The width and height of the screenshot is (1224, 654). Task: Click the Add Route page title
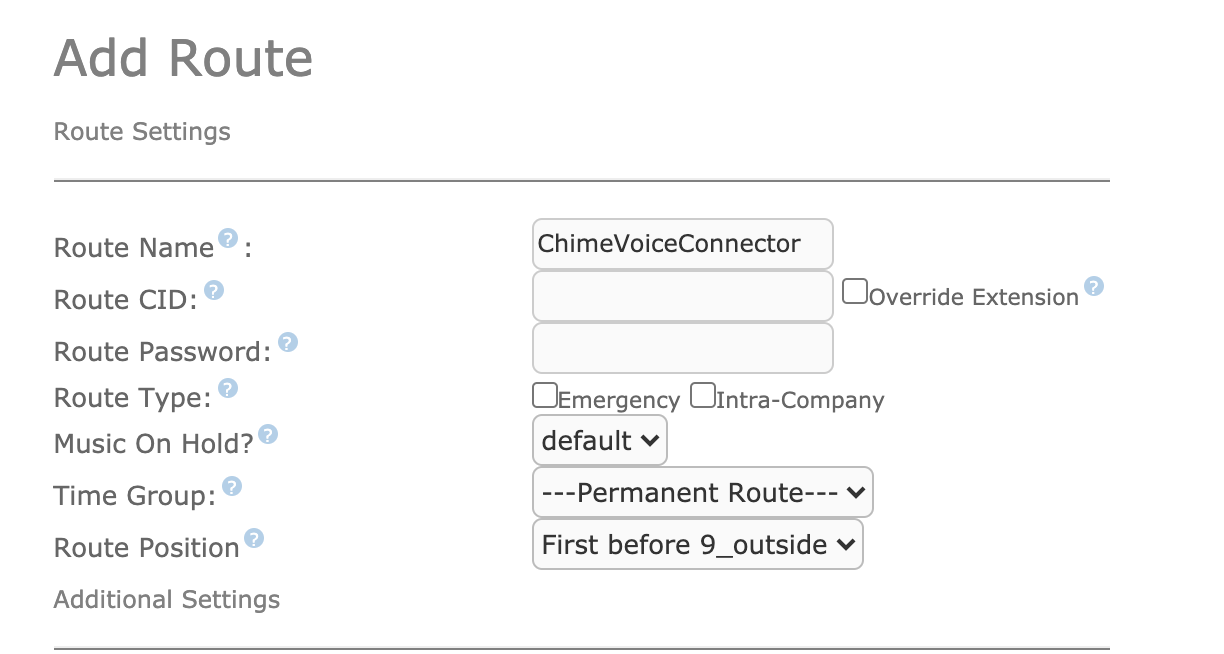[183, 58]
